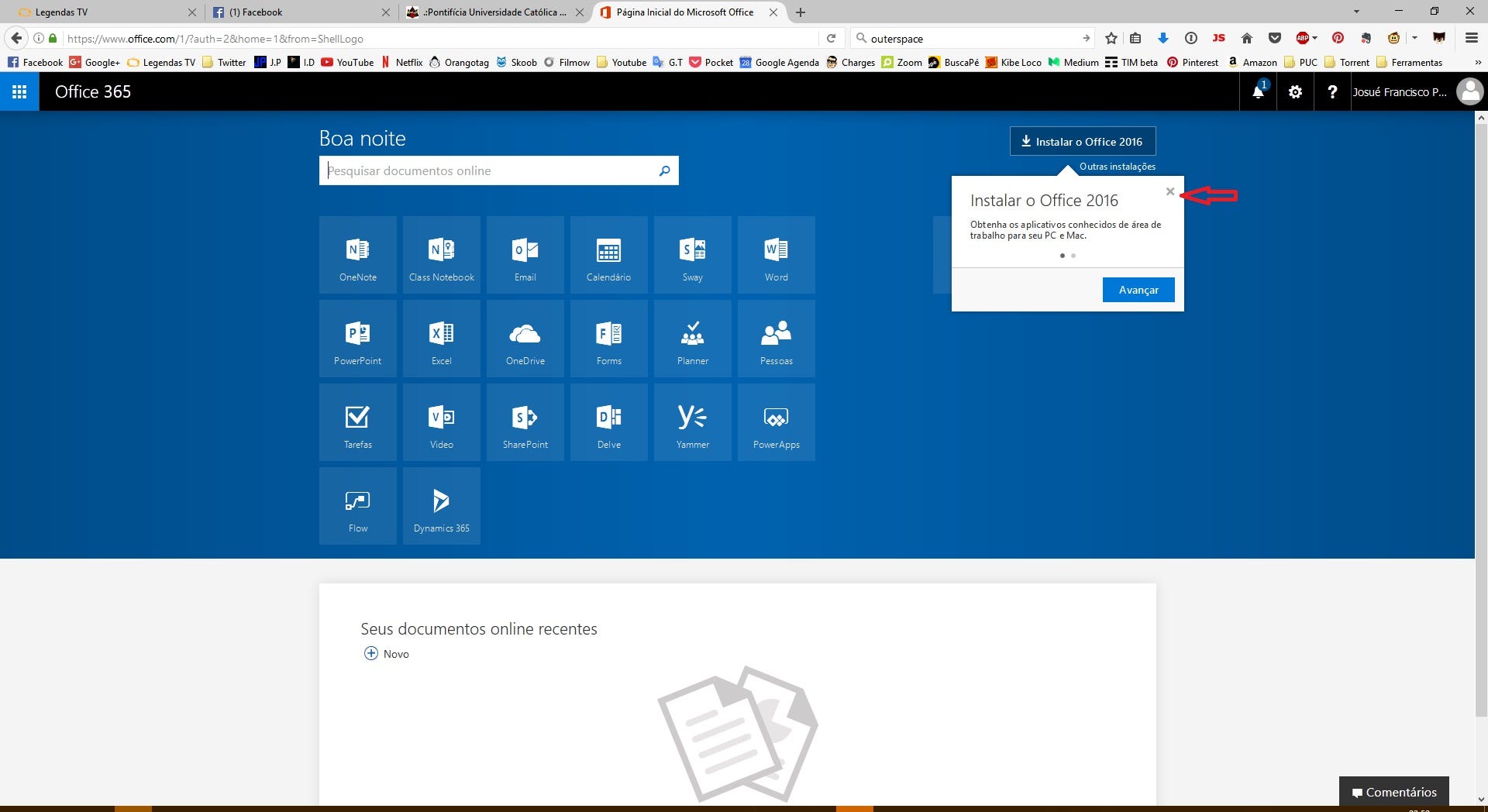Image resolution: width=1488 pixels, height=812 pixels.
Task: Click the browser back arrow
Action: (16, 38)
